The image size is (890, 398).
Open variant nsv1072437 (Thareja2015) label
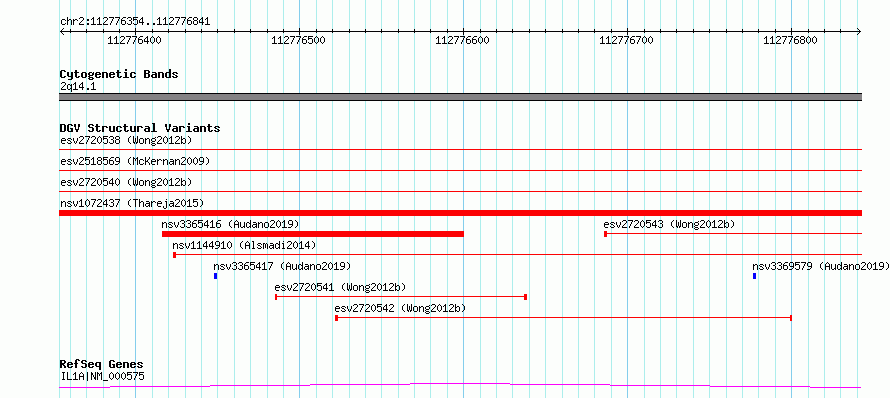(x=132, y=203)
